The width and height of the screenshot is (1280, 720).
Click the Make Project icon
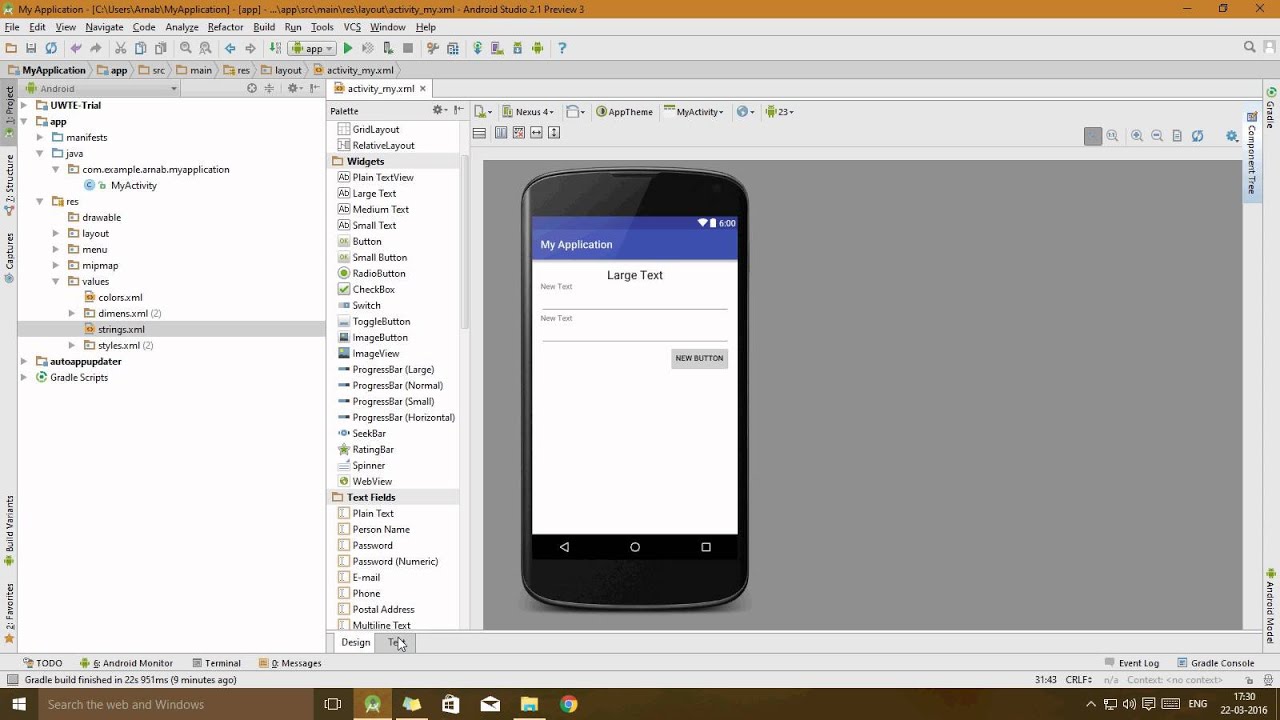(x=275, y=48)
